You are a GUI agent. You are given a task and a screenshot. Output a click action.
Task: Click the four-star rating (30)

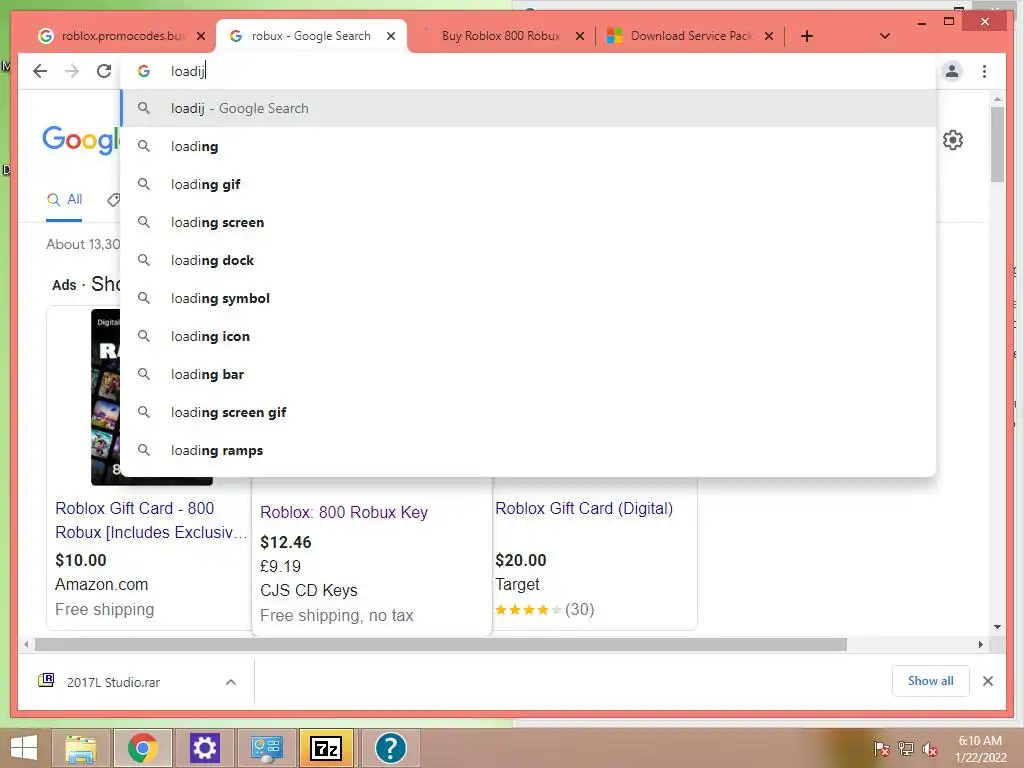point(544,610)
